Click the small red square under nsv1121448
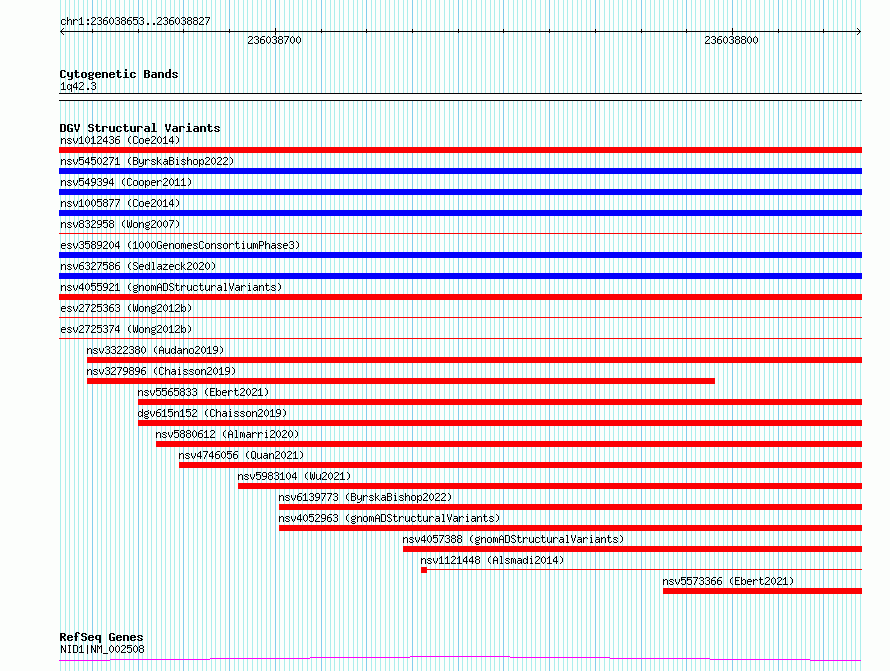Image resolution: width=890 pixels, height=671 pixels. 424,570
